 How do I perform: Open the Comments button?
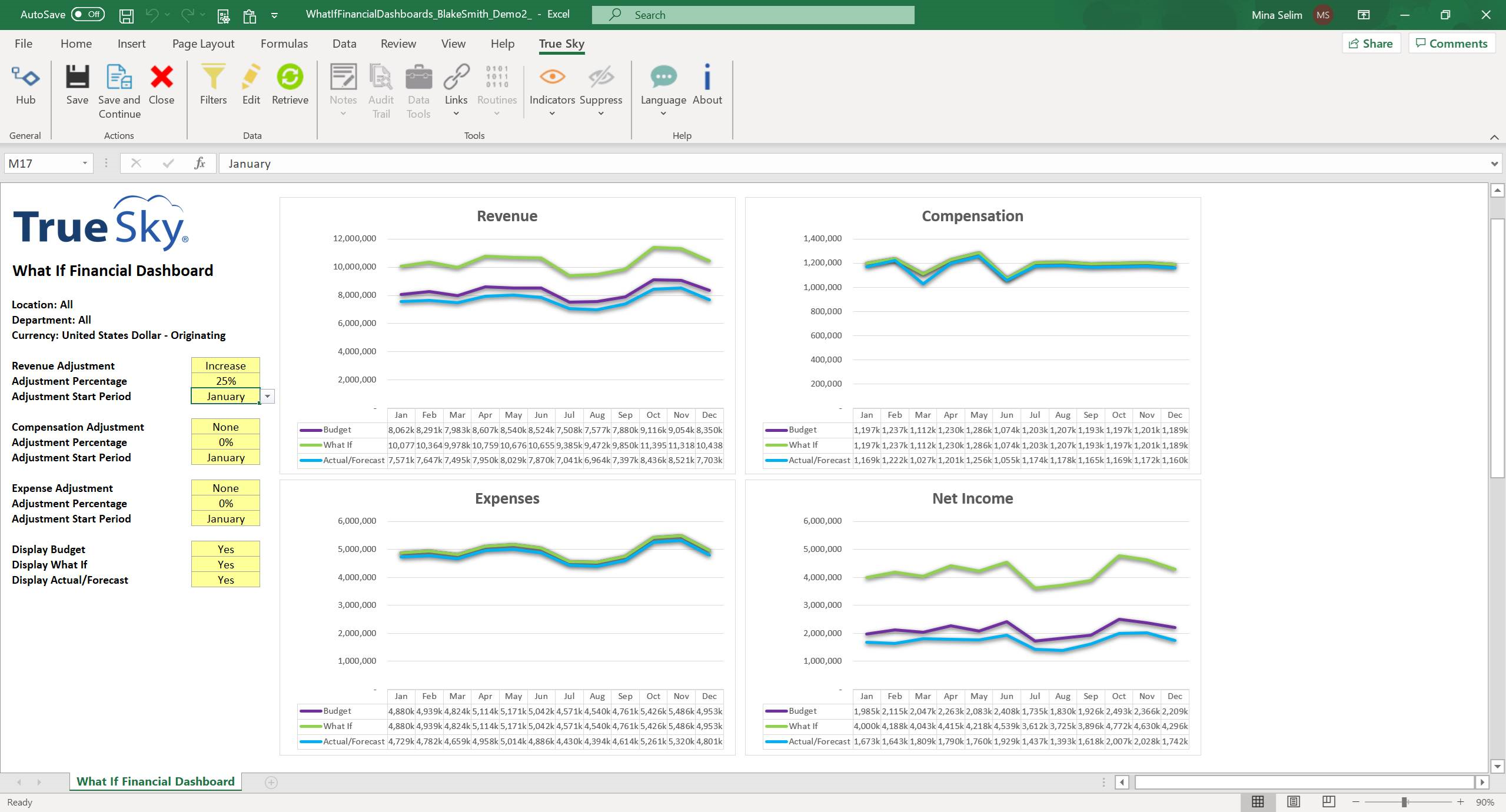point(1451,44)
